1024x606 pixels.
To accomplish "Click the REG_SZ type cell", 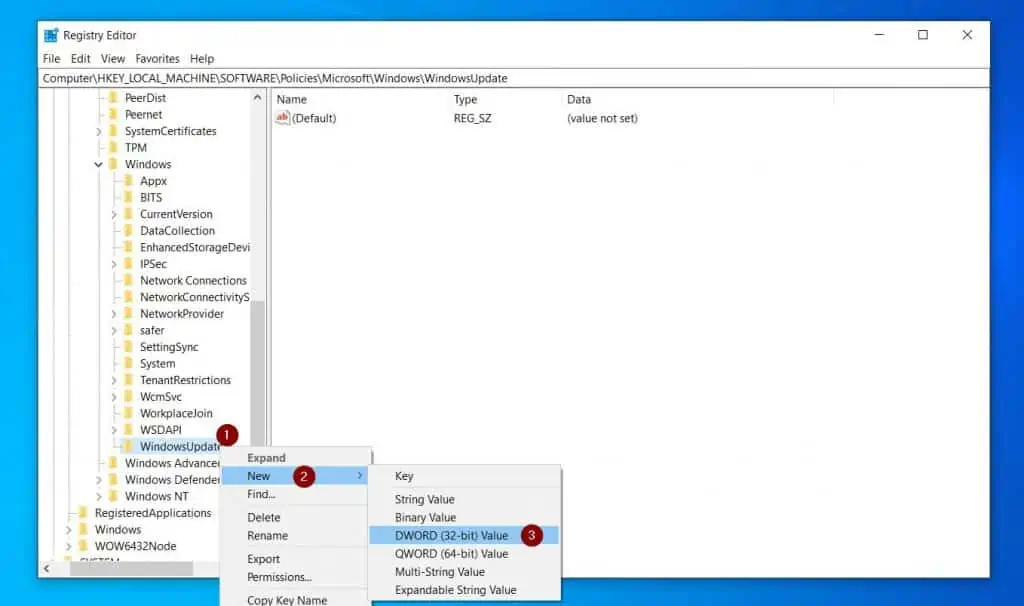I will coord(472,118).
